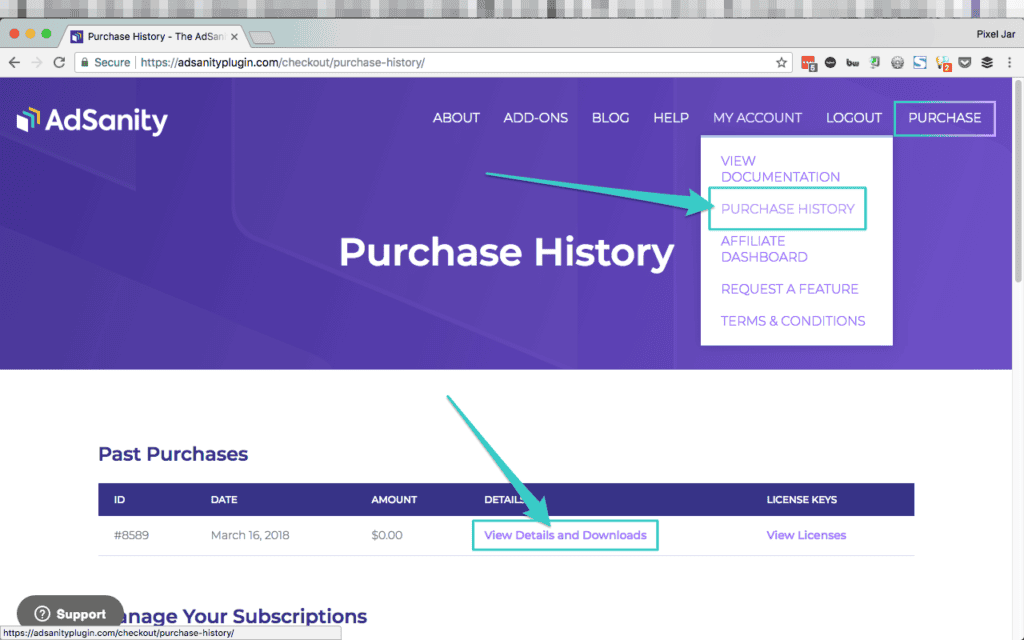Open Chrome's three-dot menu
The height and width of the screenshot is (640, 1024).
(1009, 62)
